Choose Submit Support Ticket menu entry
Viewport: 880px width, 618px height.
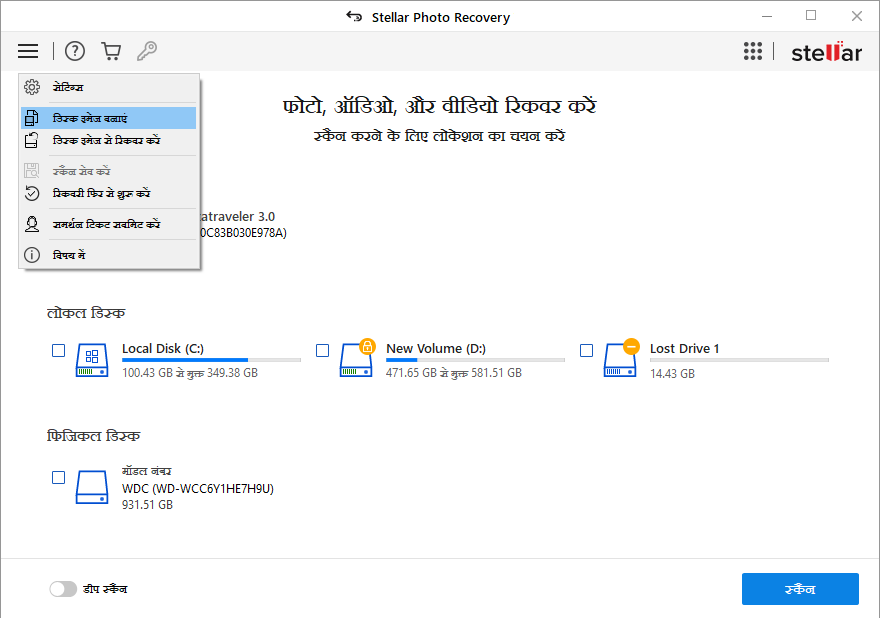point(108,225)
